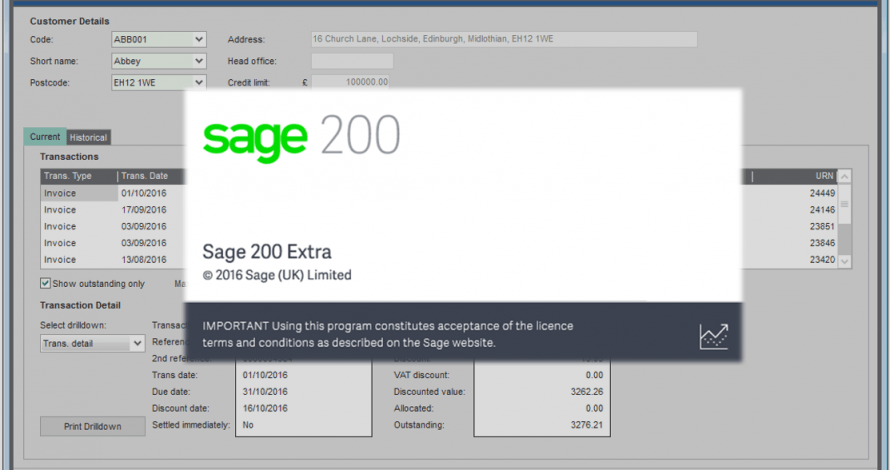Click the Head office field

(352, 61)
